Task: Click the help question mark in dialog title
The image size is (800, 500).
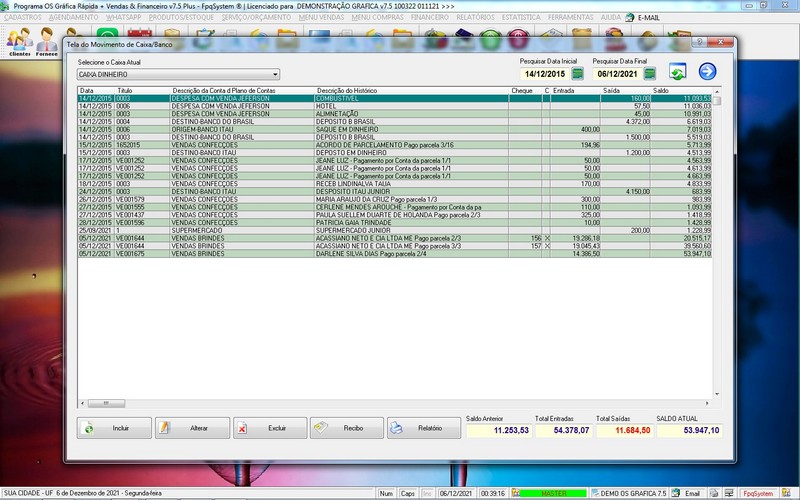Action: (x=699, y=42)
